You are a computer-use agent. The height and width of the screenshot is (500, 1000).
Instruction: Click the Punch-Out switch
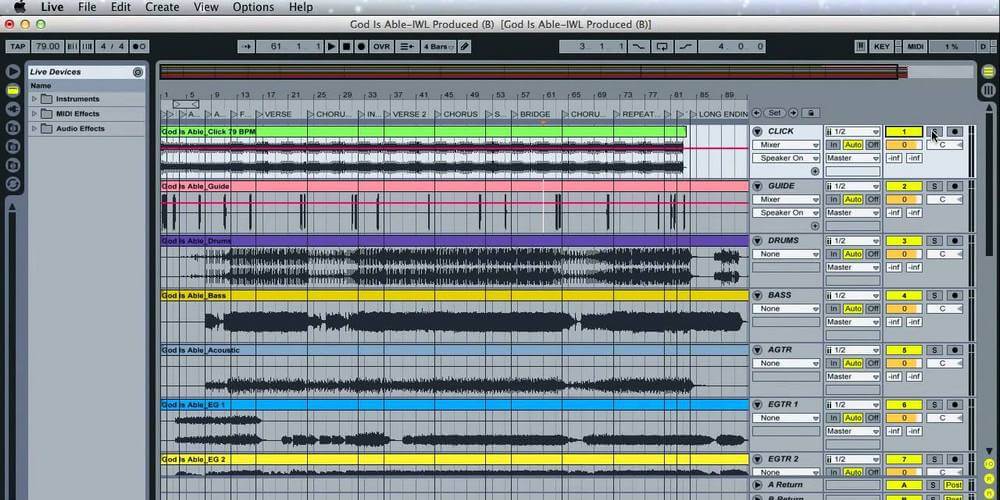[x=685, y=47]
